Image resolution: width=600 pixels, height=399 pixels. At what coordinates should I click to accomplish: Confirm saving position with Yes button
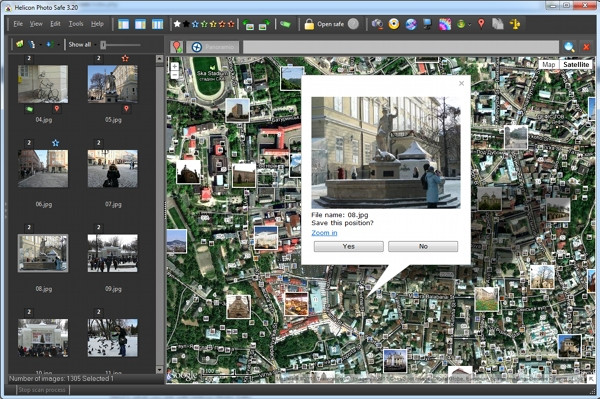[349, 246]
